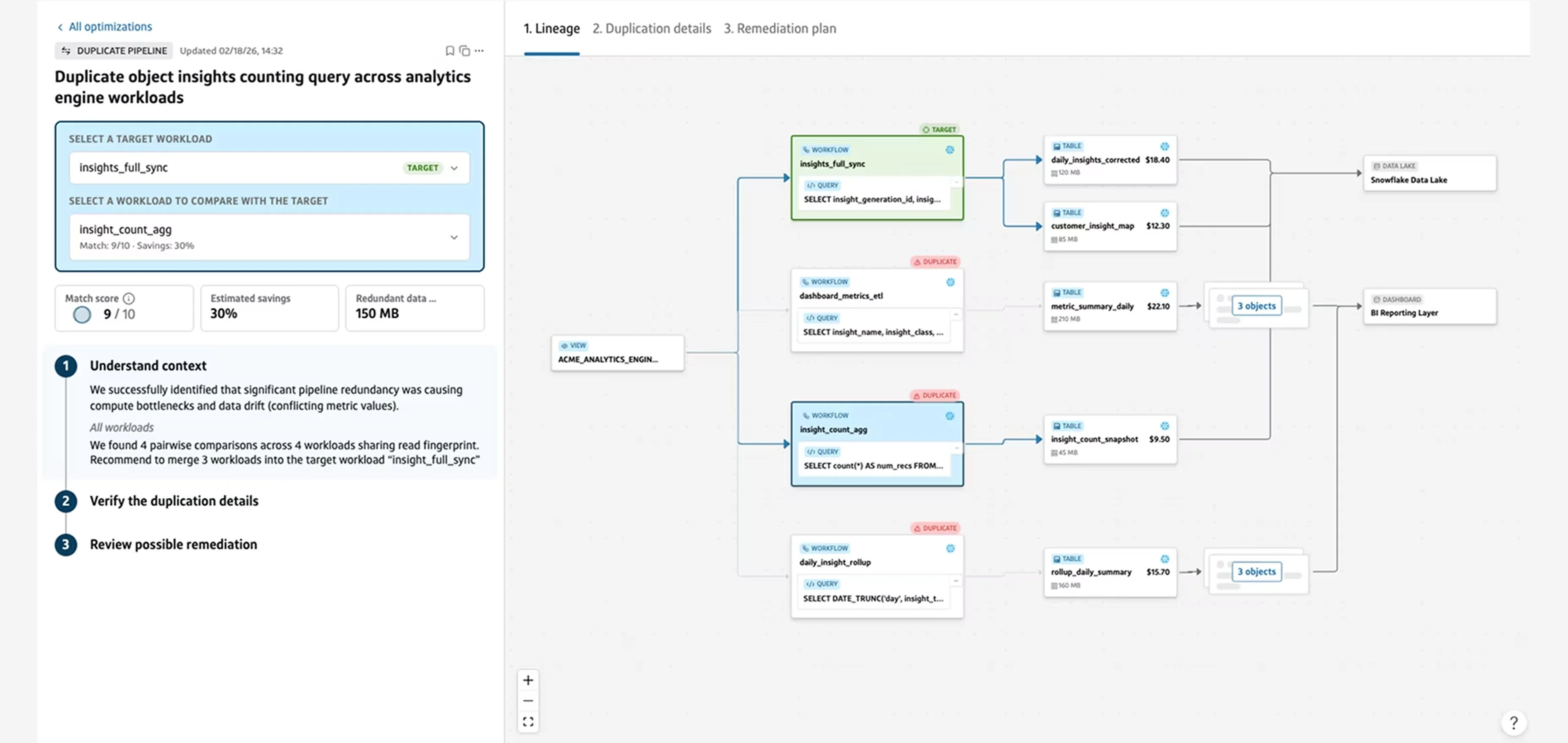The image size is (1568, 743).
Task: Click DUPLICATE badge above insight_count_agg
Action: [934, 396]
